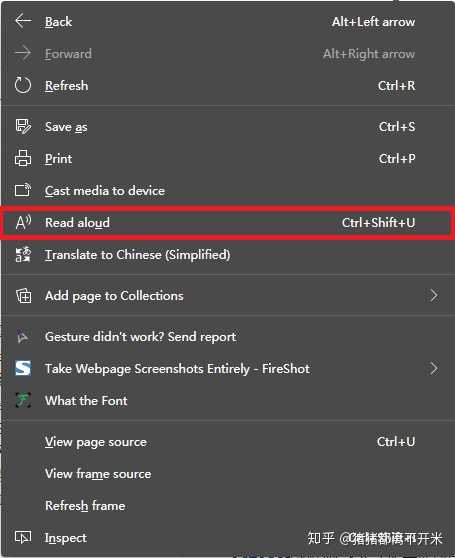Viewport: 455px width, 558px height.
Task: Click the Save as floppy icon
Action: click(23, 127)
